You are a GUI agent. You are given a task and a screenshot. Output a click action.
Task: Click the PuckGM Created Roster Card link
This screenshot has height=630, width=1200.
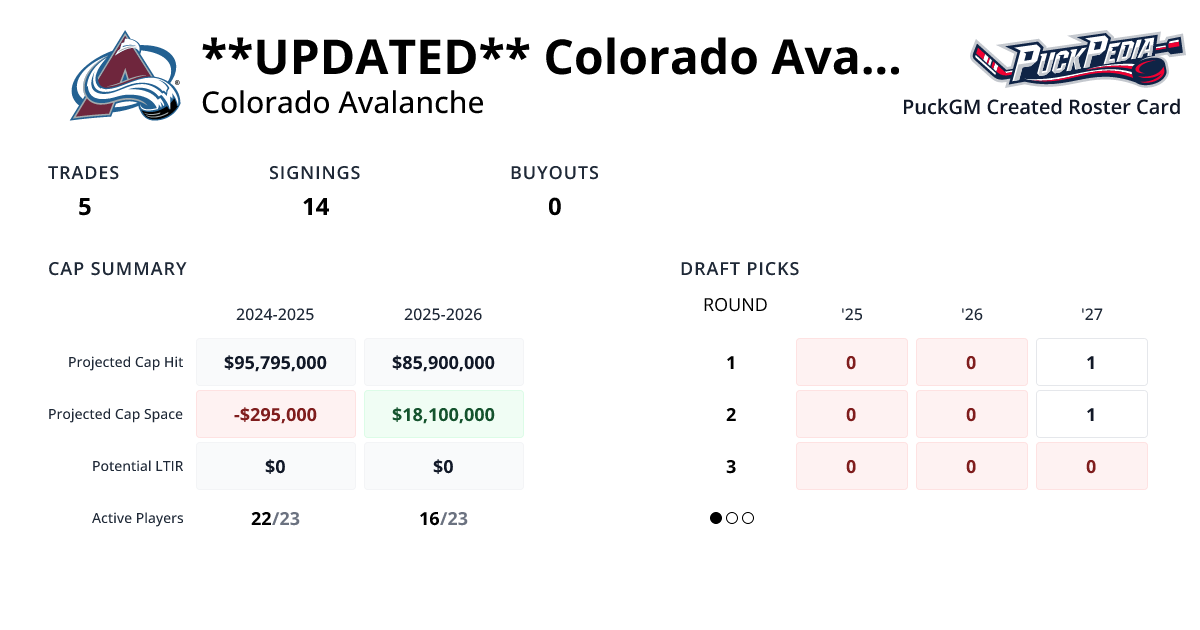[1041, 106]
